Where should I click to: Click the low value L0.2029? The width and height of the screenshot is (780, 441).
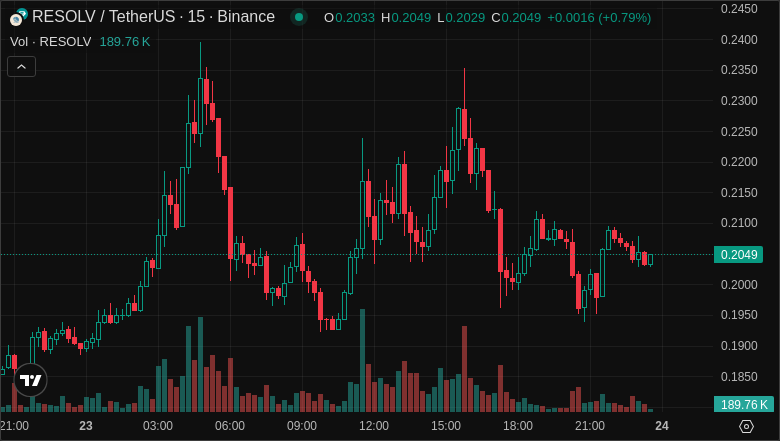coord(461,18)
